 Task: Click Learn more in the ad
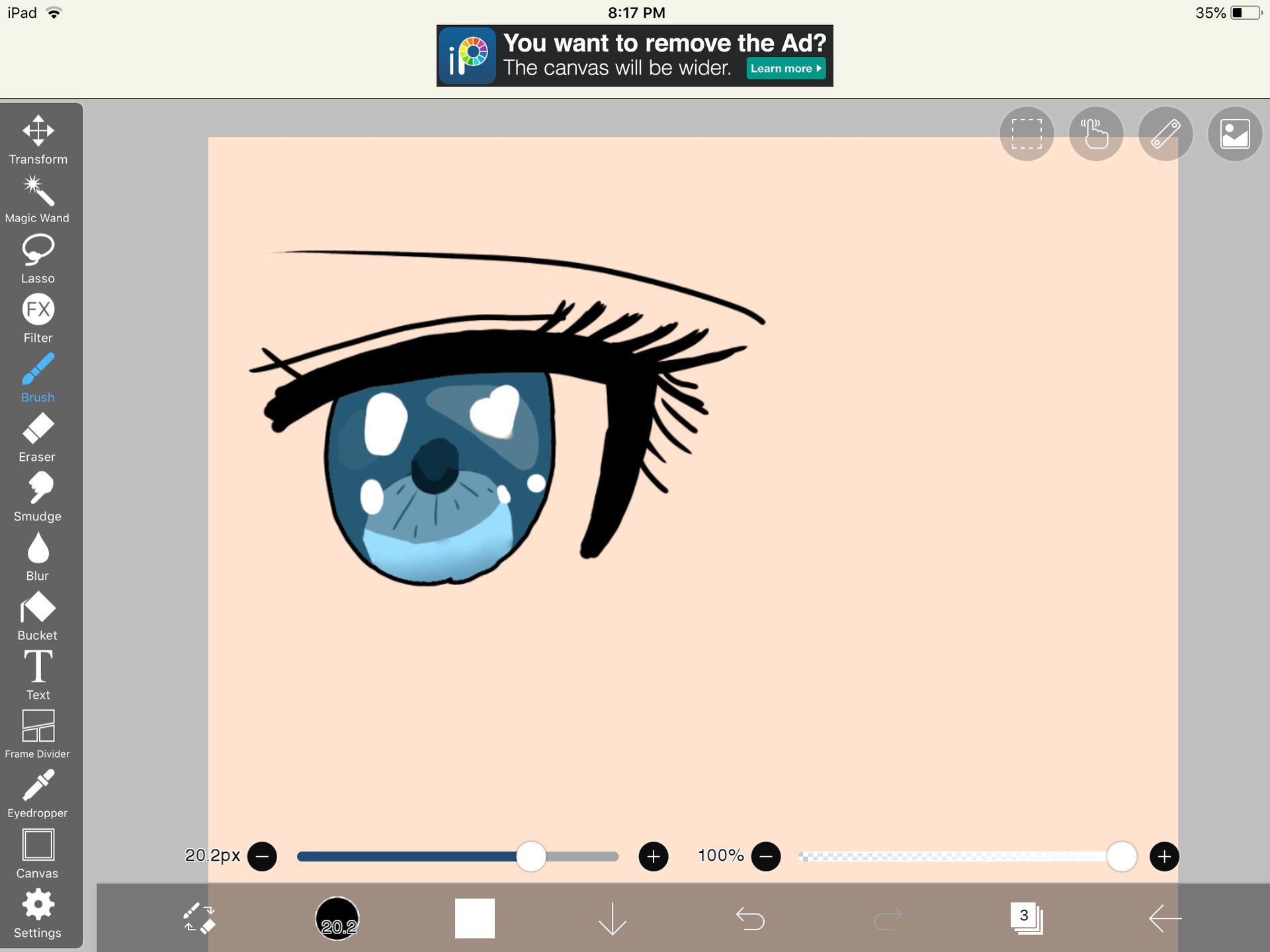coord(786,68)
